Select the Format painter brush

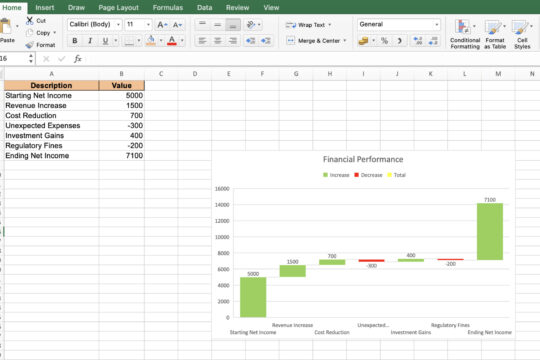coord(30,45)
